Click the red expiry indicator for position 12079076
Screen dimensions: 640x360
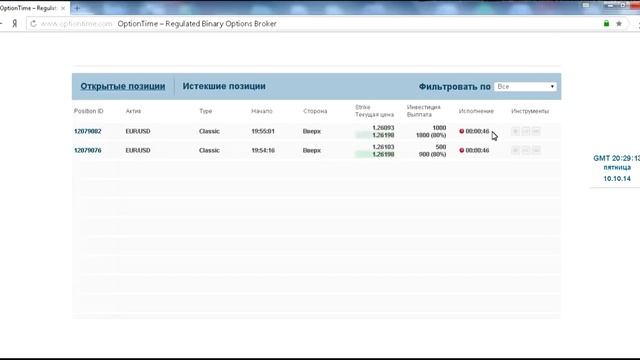[x=462, y=150]
